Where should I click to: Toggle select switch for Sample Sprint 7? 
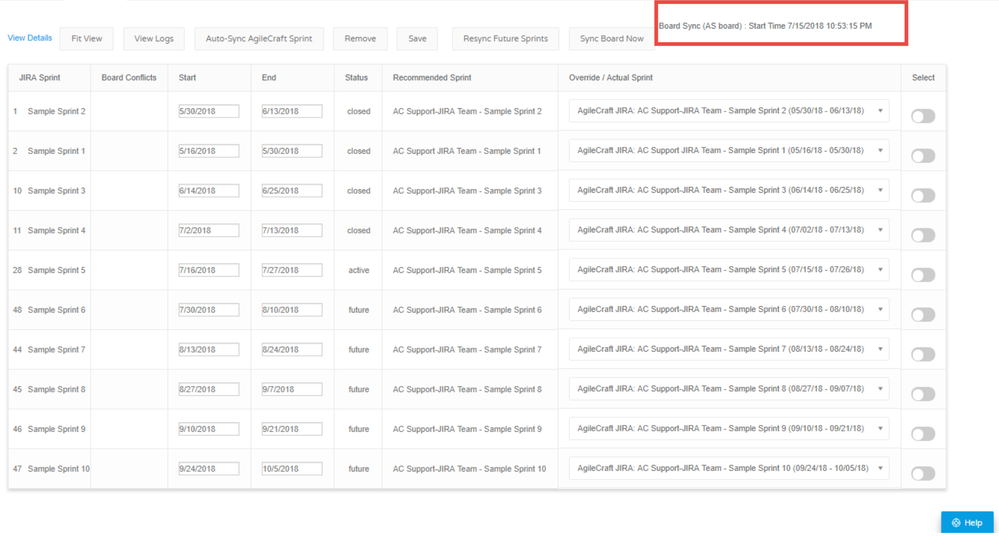coord(923,354)
